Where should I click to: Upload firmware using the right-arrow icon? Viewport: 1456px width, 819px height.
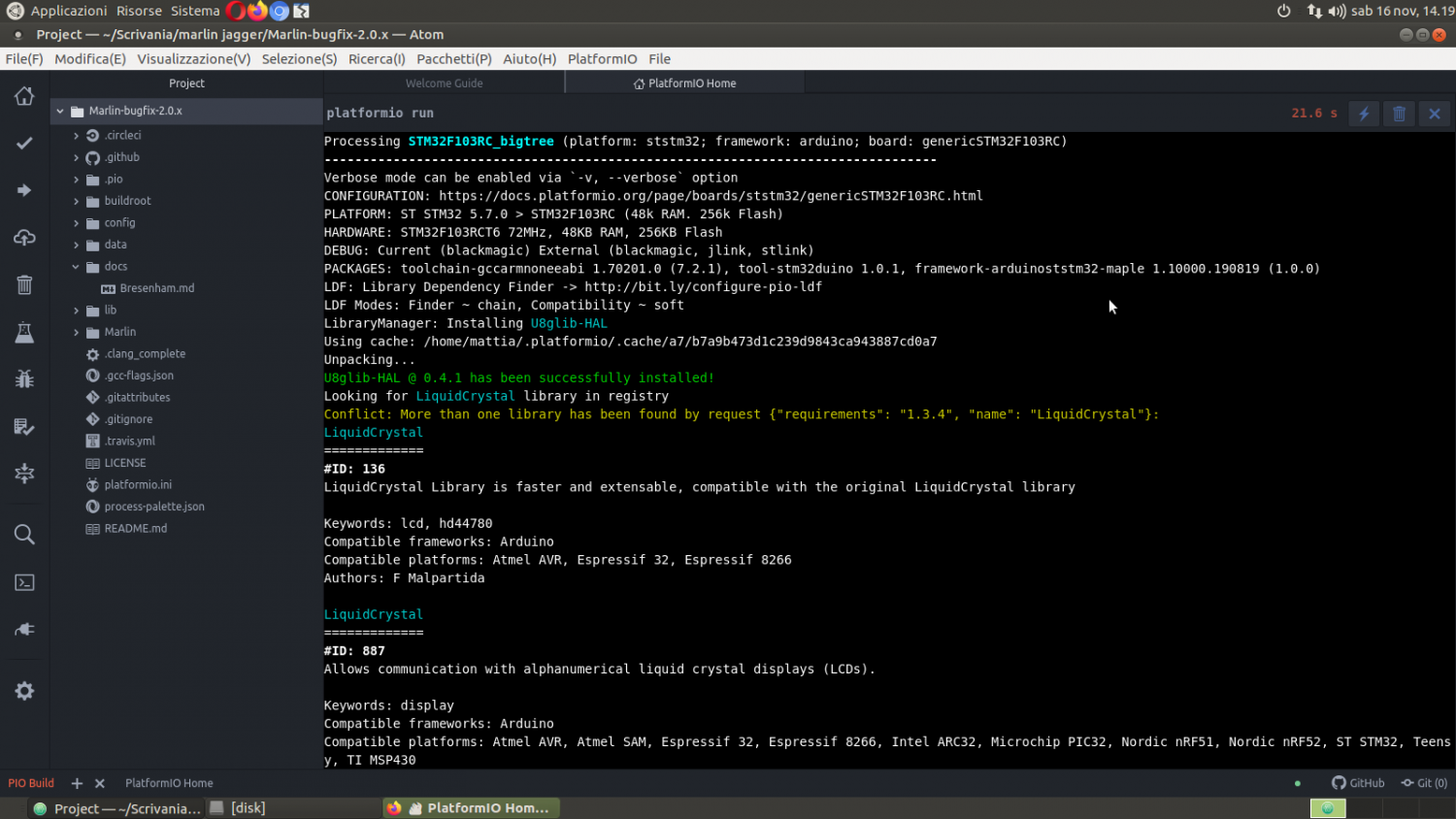point(24,190)
